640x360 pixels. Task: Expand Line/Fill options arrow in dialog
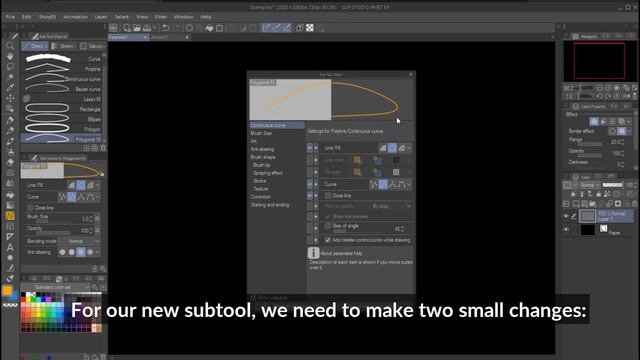point(409,148)
